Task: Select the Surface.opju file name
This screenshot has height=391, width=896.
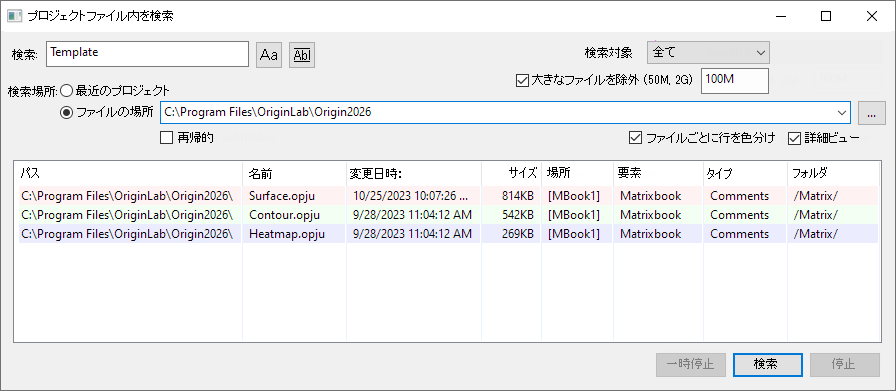Action: tap(282, 196)
